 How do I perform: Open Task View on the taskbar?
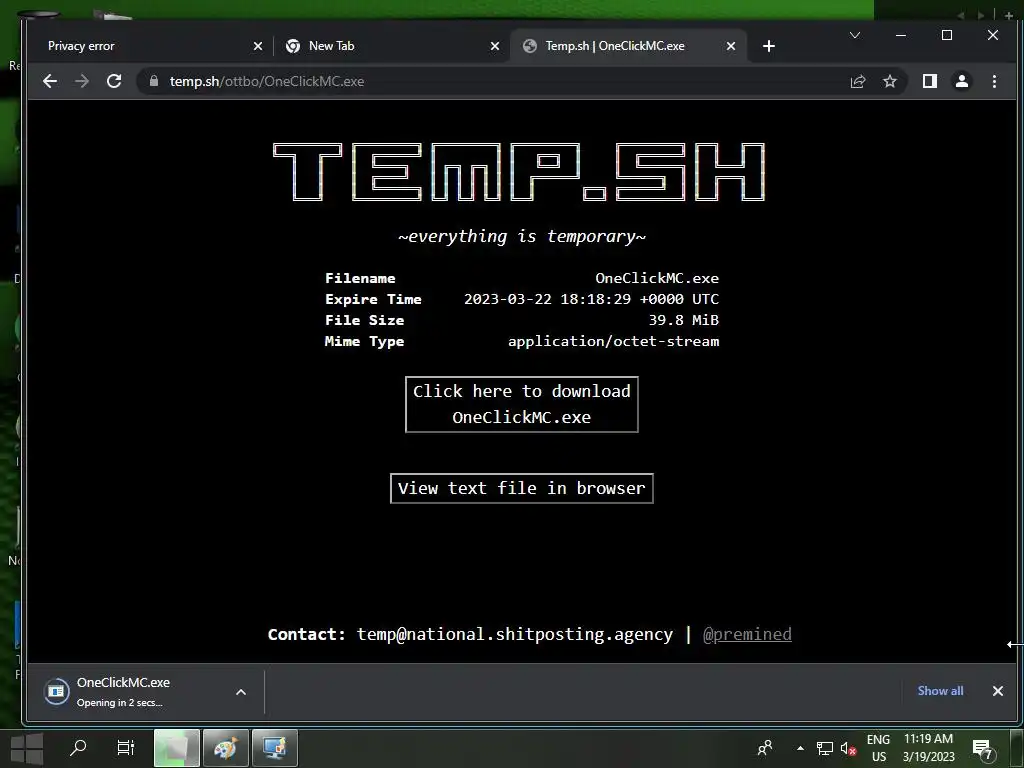[125, 748]
